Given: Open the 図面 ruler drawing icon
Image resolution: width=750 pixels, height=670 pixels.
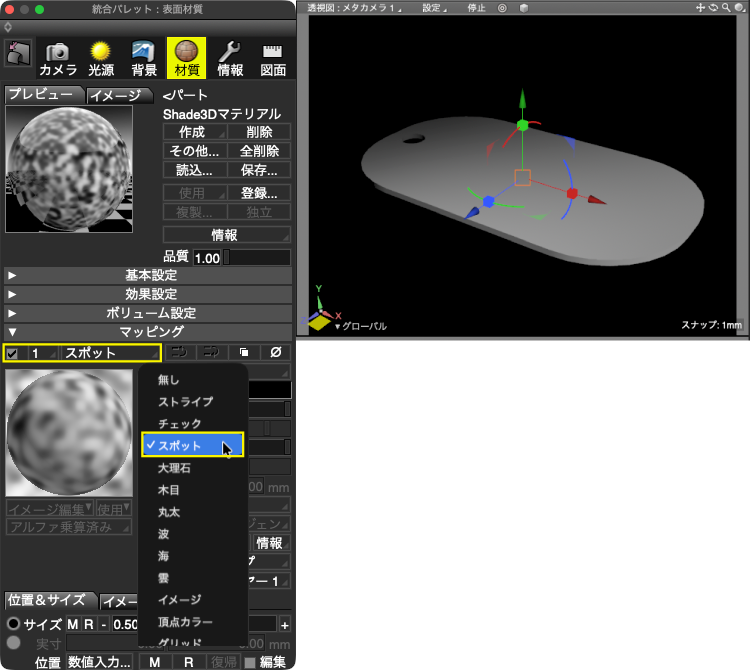Looking at the screenshot, I should click(273, 59).
